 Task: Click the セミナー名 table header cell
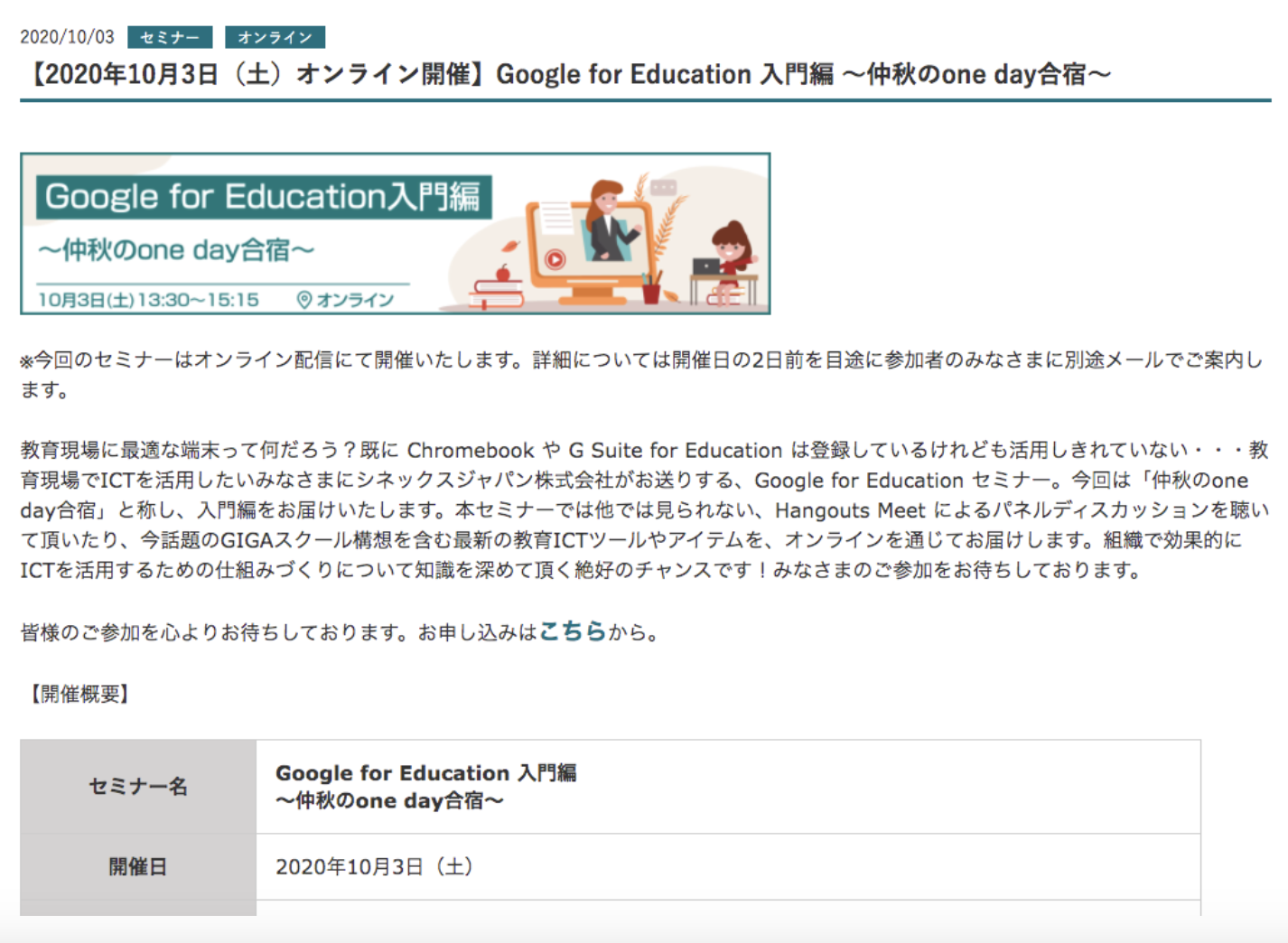coord(138,787)
